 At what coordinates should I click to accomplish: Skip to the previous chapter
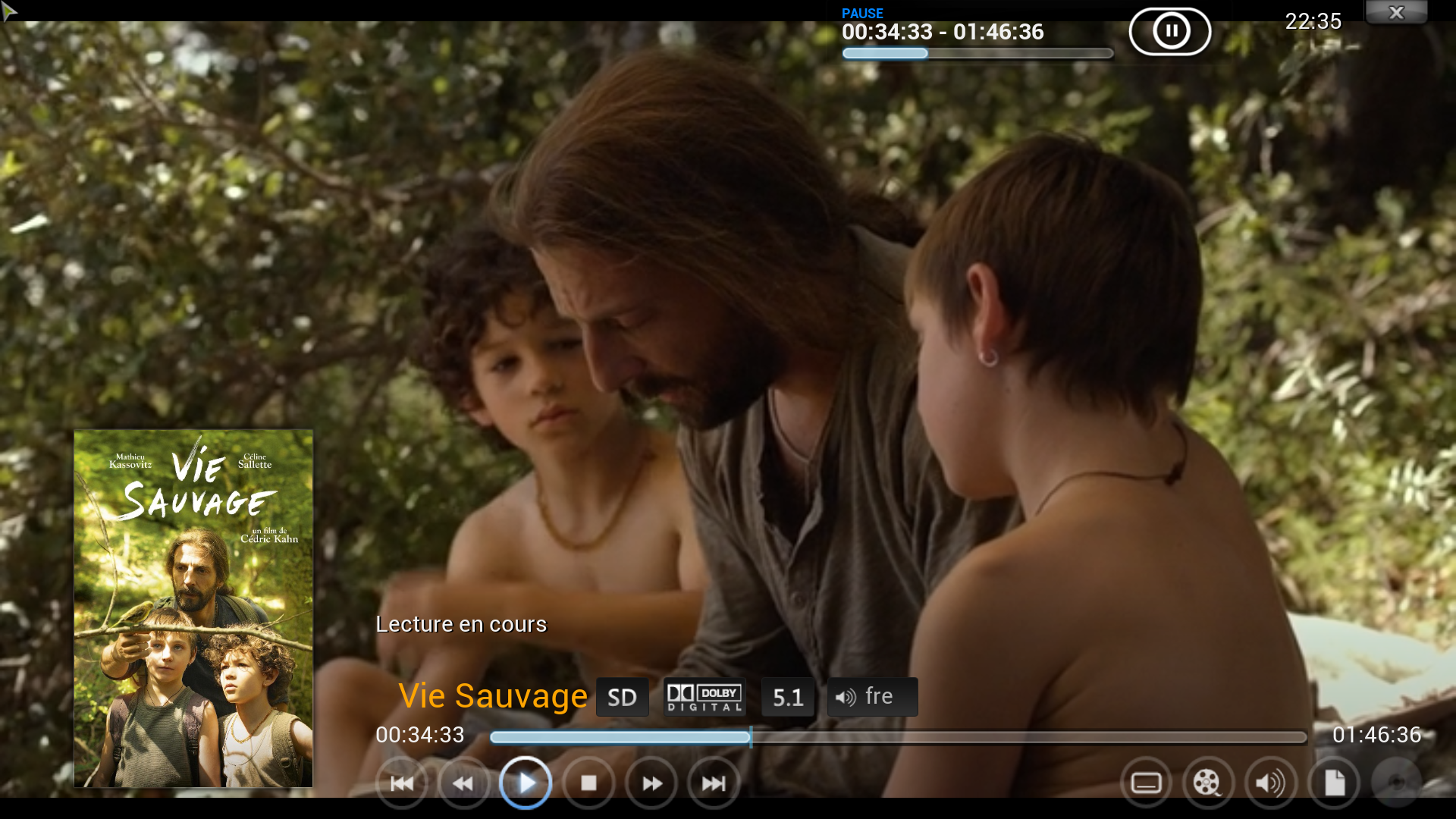[401, 783]
